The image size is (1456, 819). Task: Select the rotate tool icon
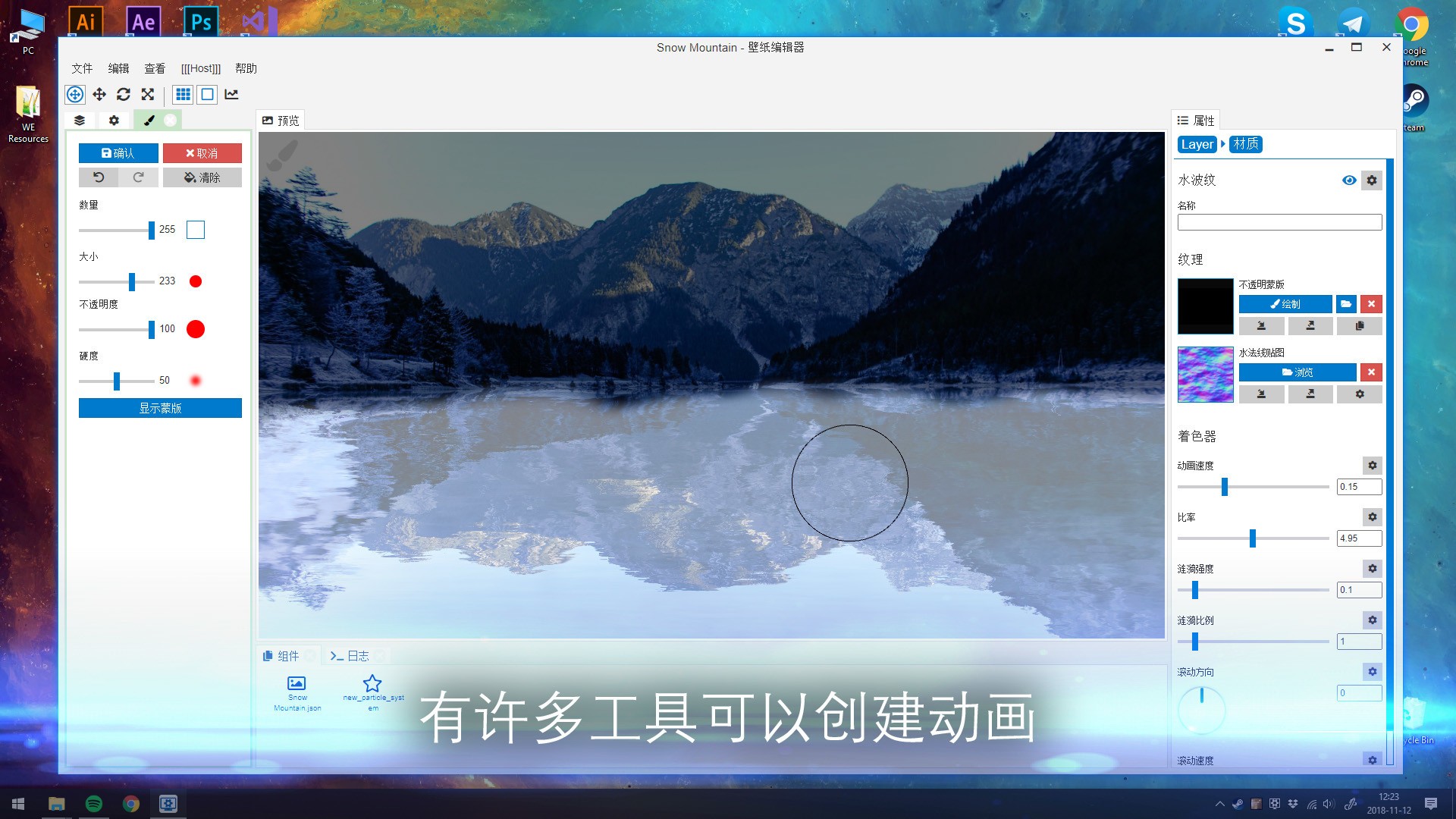click(x=124, y=94)
